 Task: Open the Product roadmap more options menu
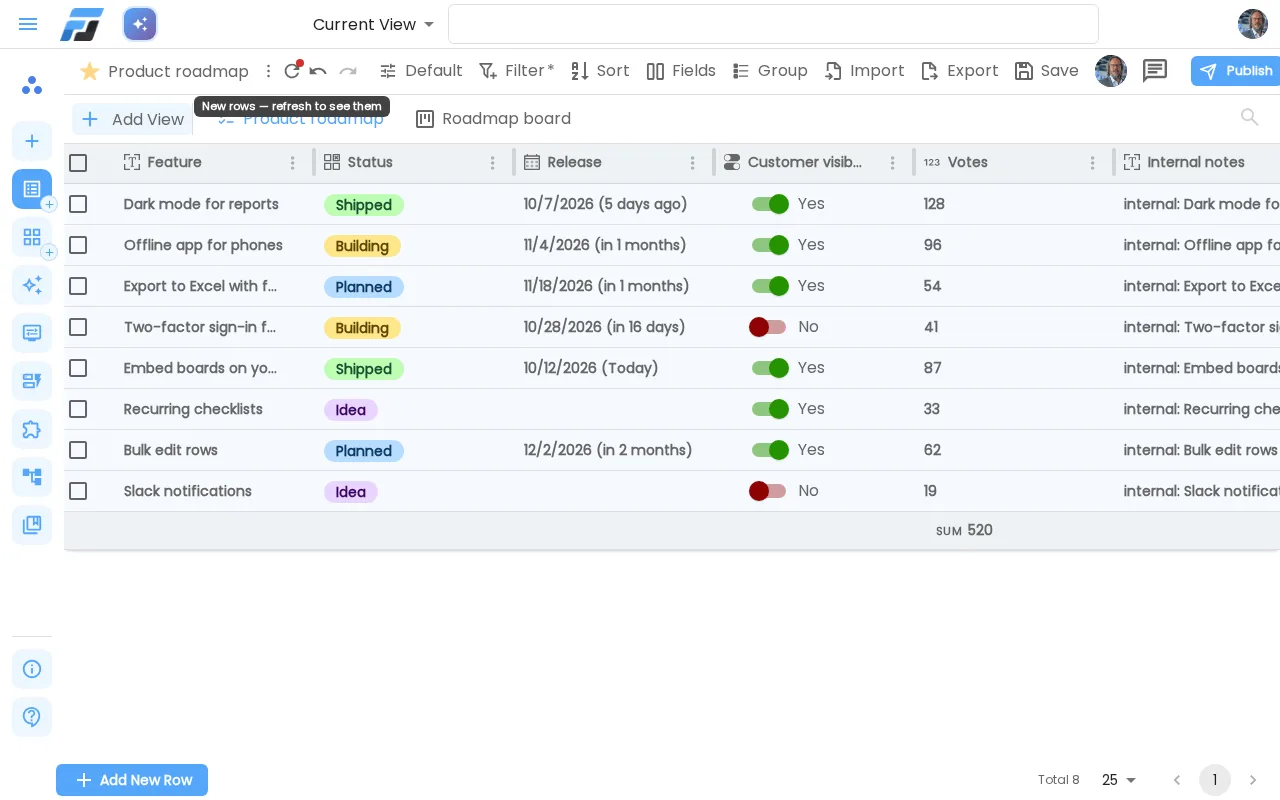(268, 71)
